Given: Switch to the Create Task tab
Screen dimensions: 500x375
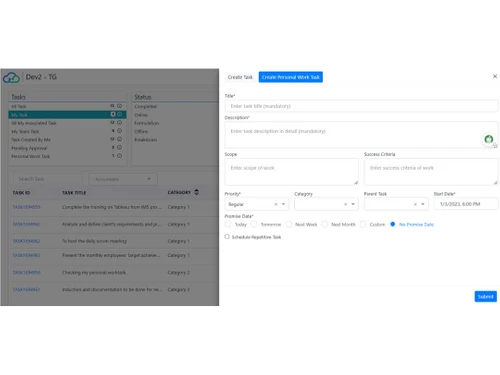Looking at the screenshot, I should [x=240, y=77].
